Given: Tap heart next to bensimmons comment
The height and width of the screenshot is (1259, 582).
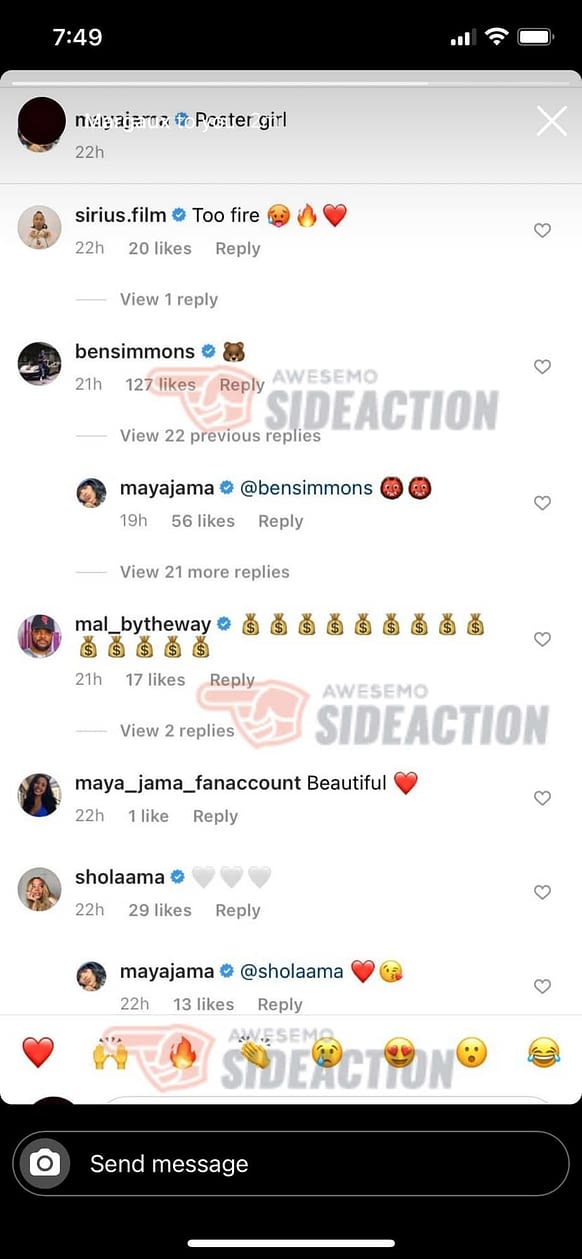Looking at the screenshot, I should 542,367.
